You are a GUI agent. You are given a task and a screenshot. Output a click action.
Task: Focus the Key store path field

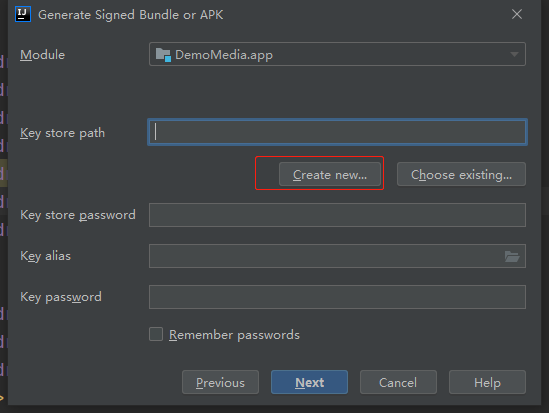[337, 132]
